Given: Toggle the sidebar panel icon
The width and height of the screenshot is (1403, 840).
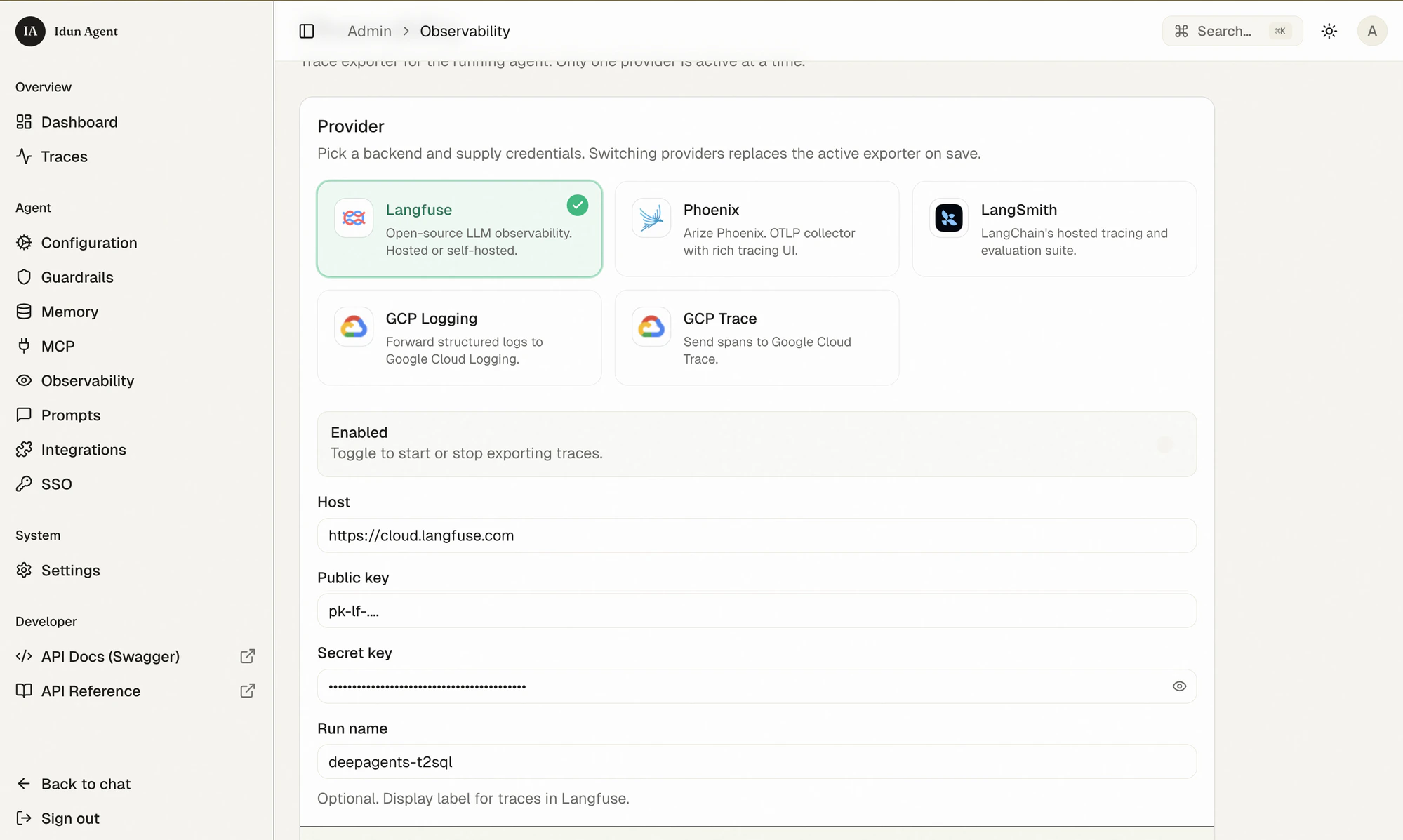Looking at the screenshot, I should tap(307, 31).
